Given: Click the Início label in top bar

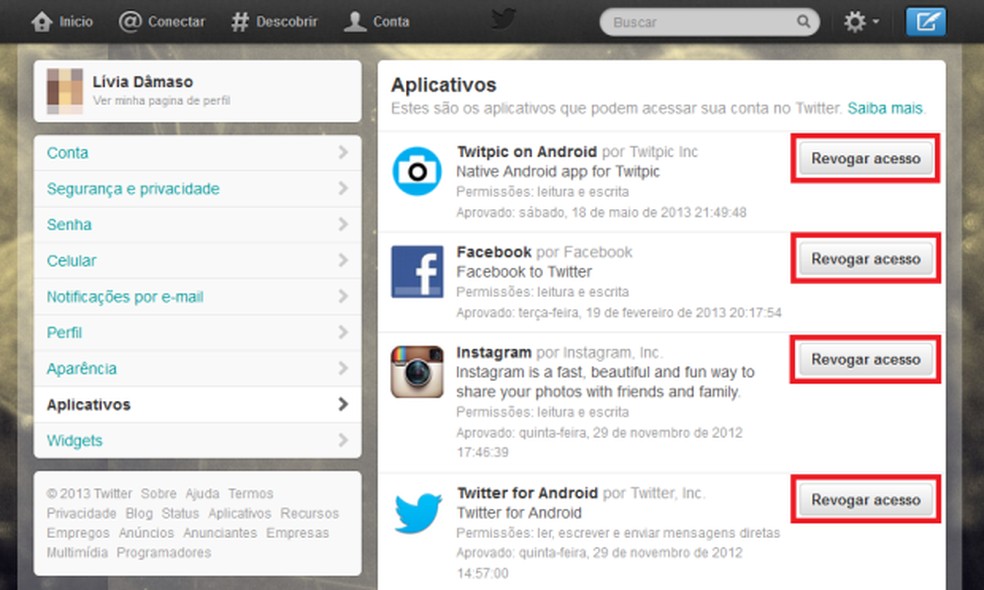Looking at the screenshot, I should [x=76, y=22].
